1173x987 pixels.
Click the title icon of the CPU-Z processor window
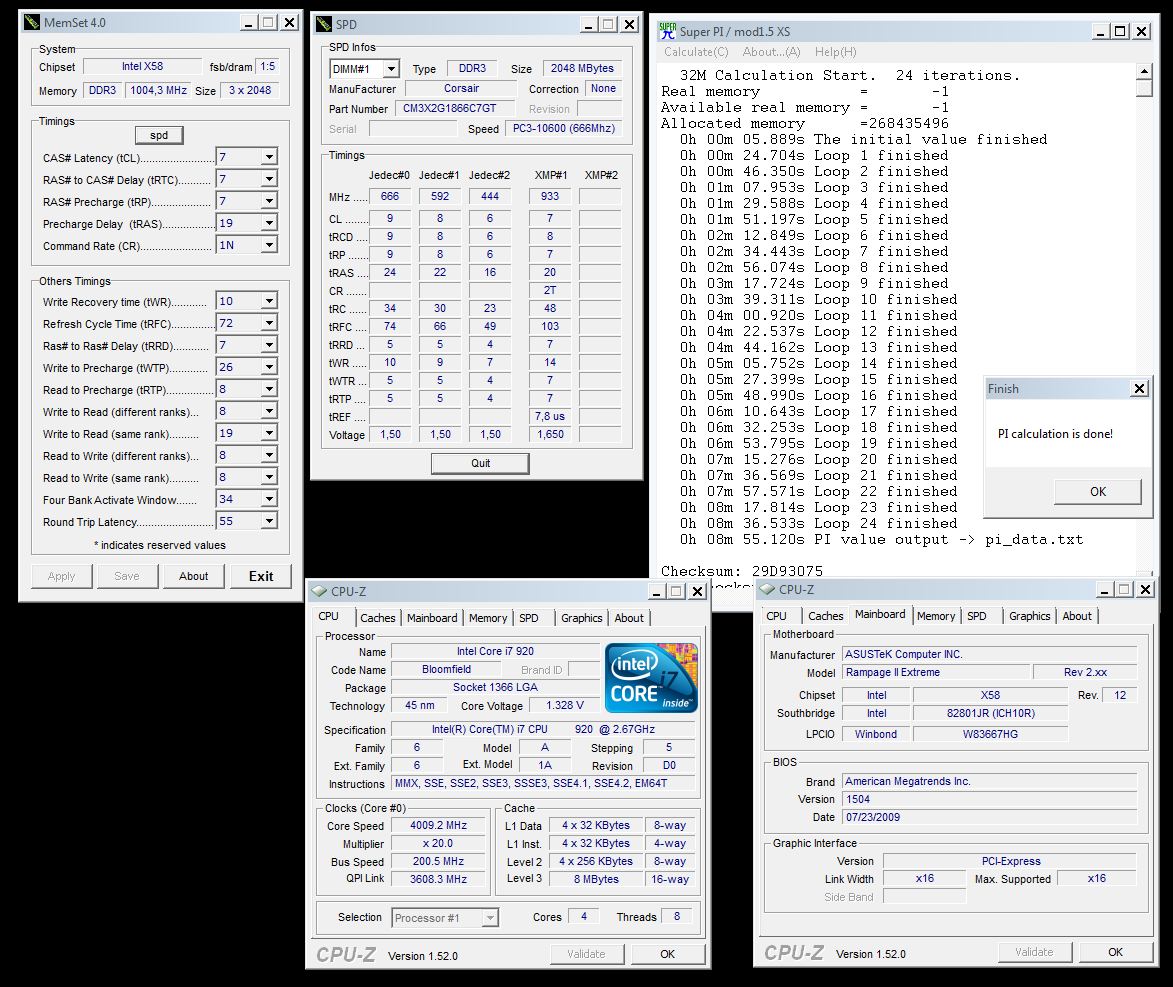click(319, 591)
